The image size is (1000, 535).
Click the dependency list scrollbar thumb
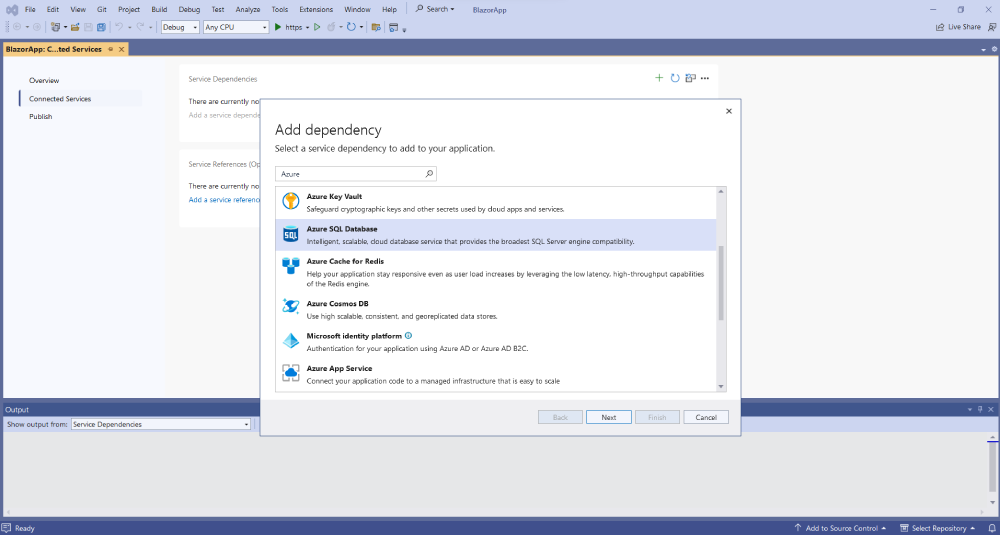721,283
